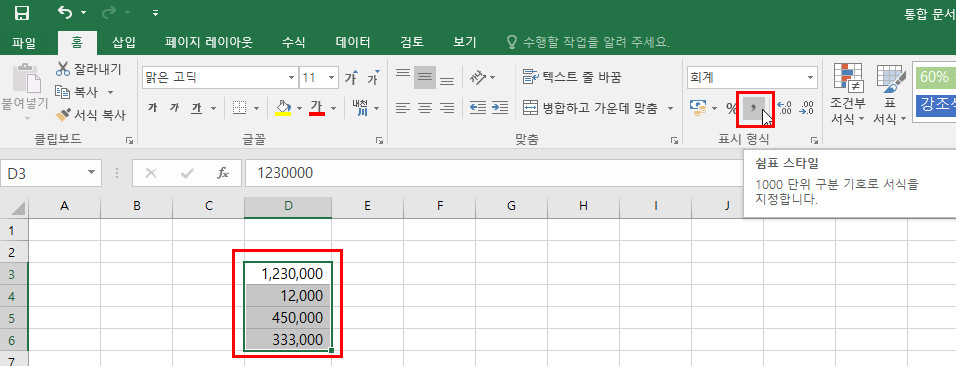956x366 pixels.
Task: Open the 맑은 고딕 font name dropdown
Action: [x=291, y=78]
